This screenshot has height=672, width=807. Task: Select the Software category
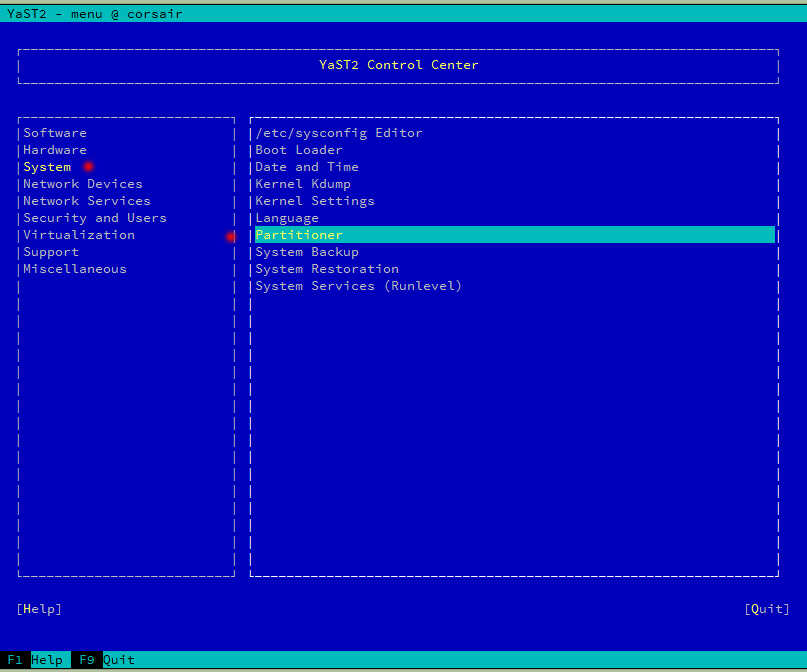tap(55, 133)
